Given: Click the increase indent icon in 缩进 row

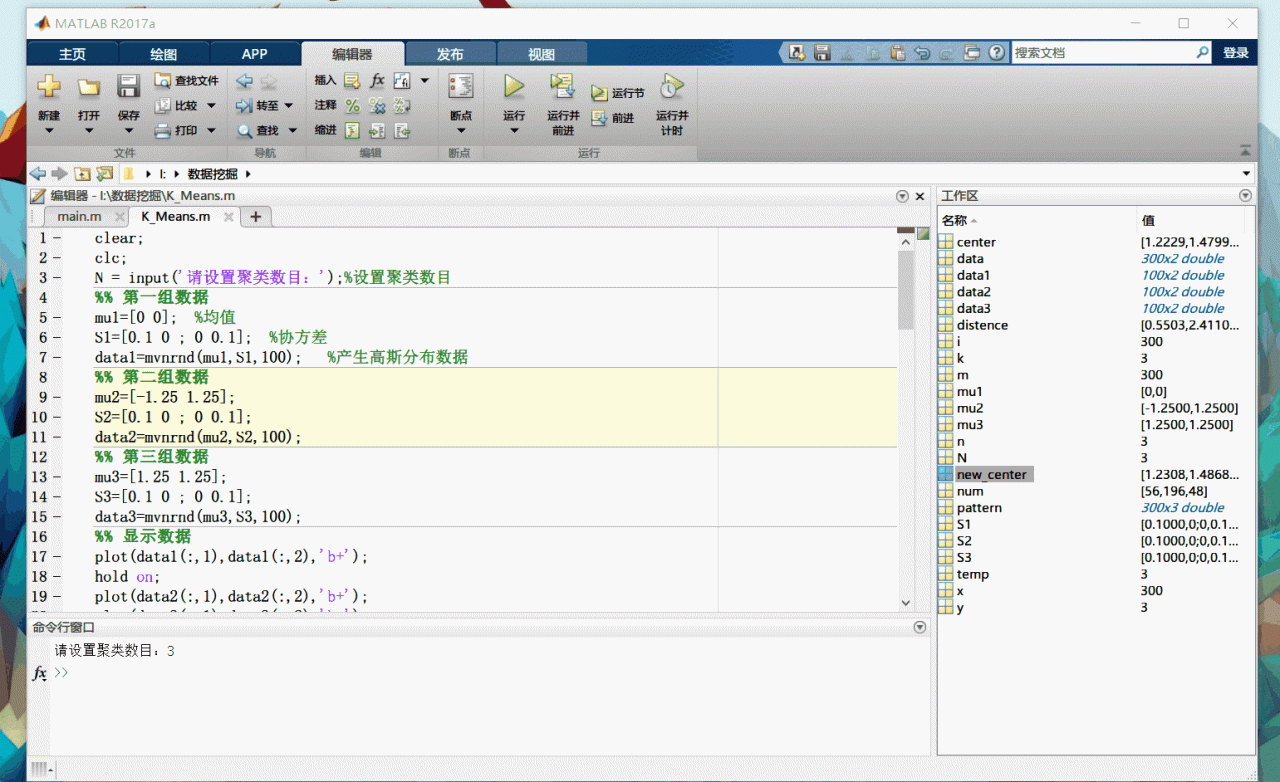Looking at the screenshot, I should [x=377, y=130].
